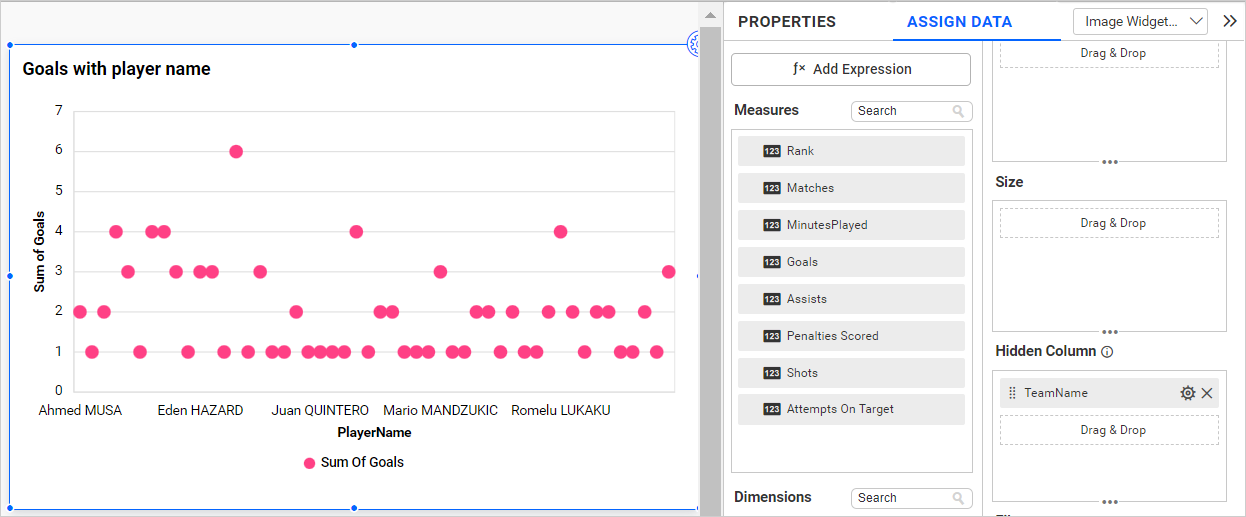Remove TeamName from Hidden Column

point(1207,393)
